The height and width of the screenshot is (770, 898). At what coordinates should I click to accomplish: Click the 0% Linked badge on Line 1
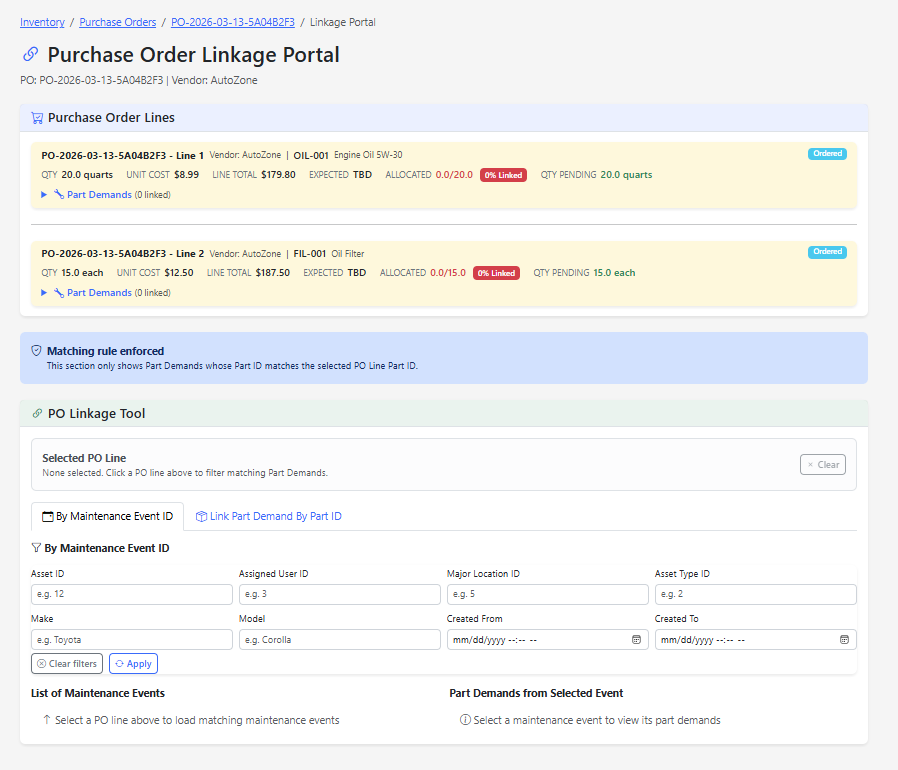point(503,175)
